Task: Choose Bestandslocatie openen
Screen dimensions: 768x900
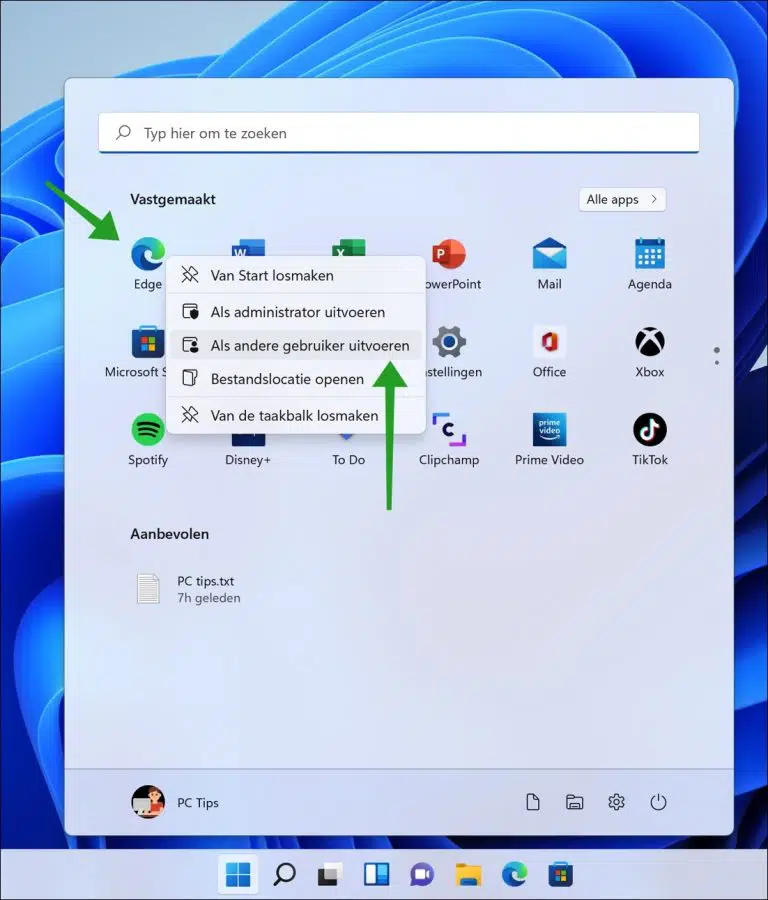Action: [x=296, y=379]
